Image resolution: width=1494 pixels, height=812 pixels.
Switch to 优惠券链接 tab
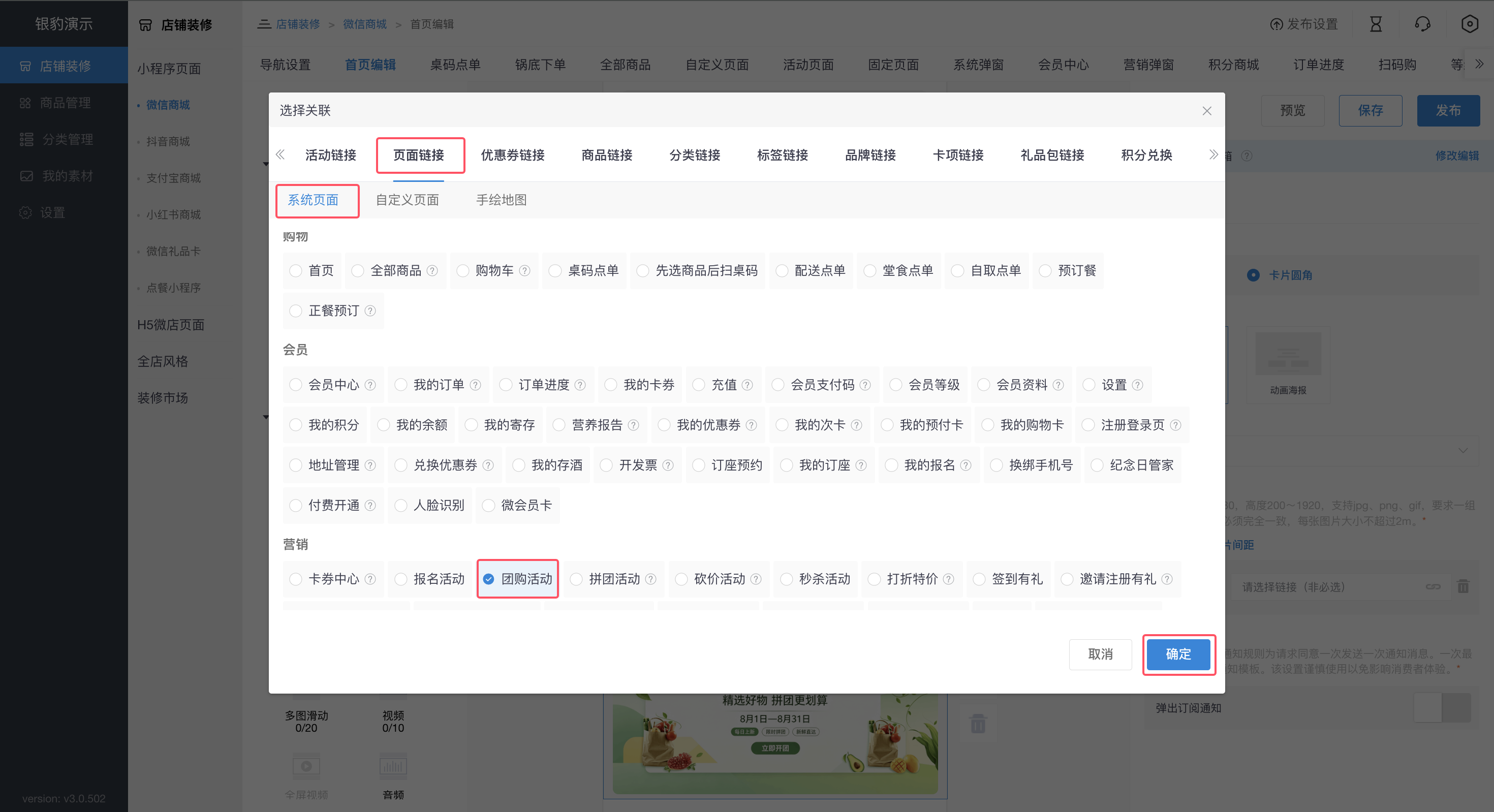point(513,155)
